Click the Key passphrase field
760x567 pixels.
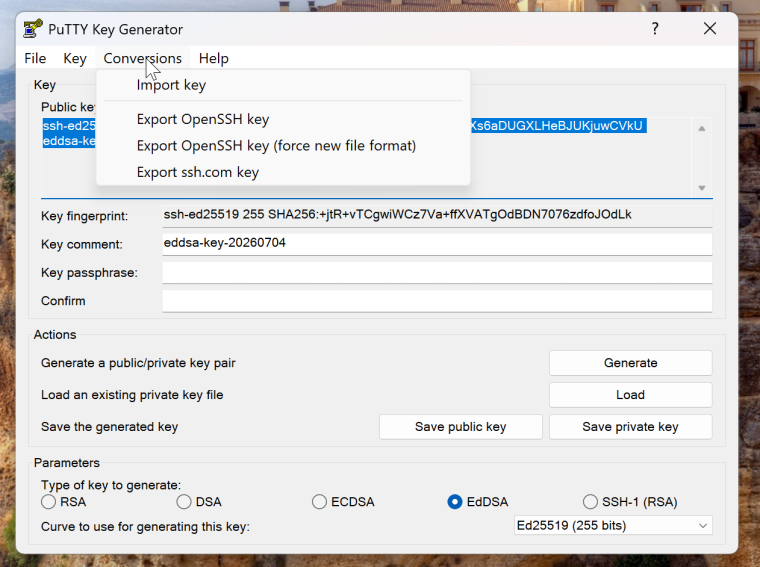437,273
